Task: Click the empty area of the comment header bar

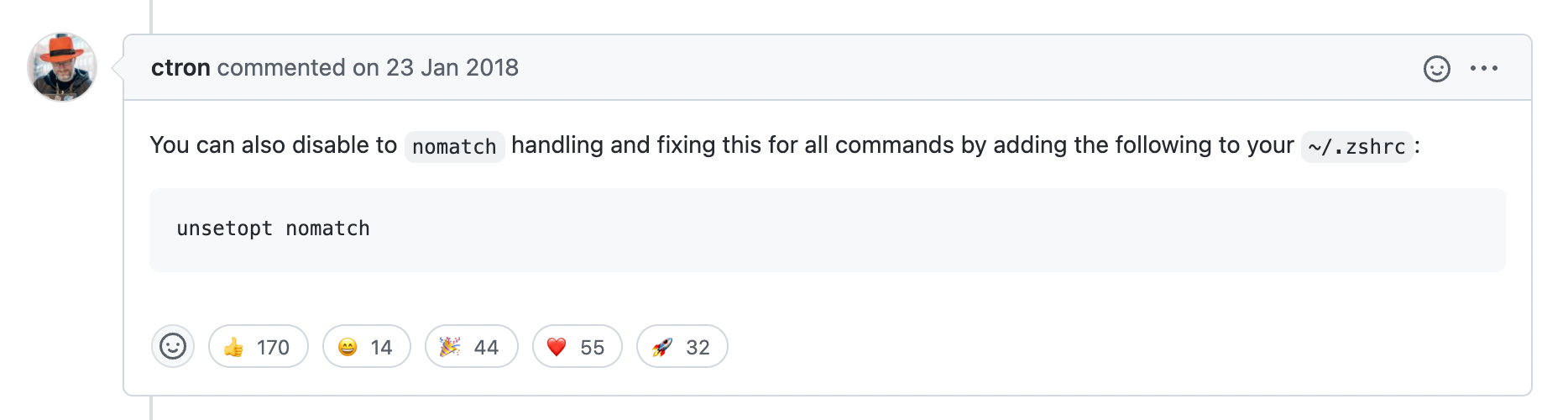Action: tap(965, 67)
